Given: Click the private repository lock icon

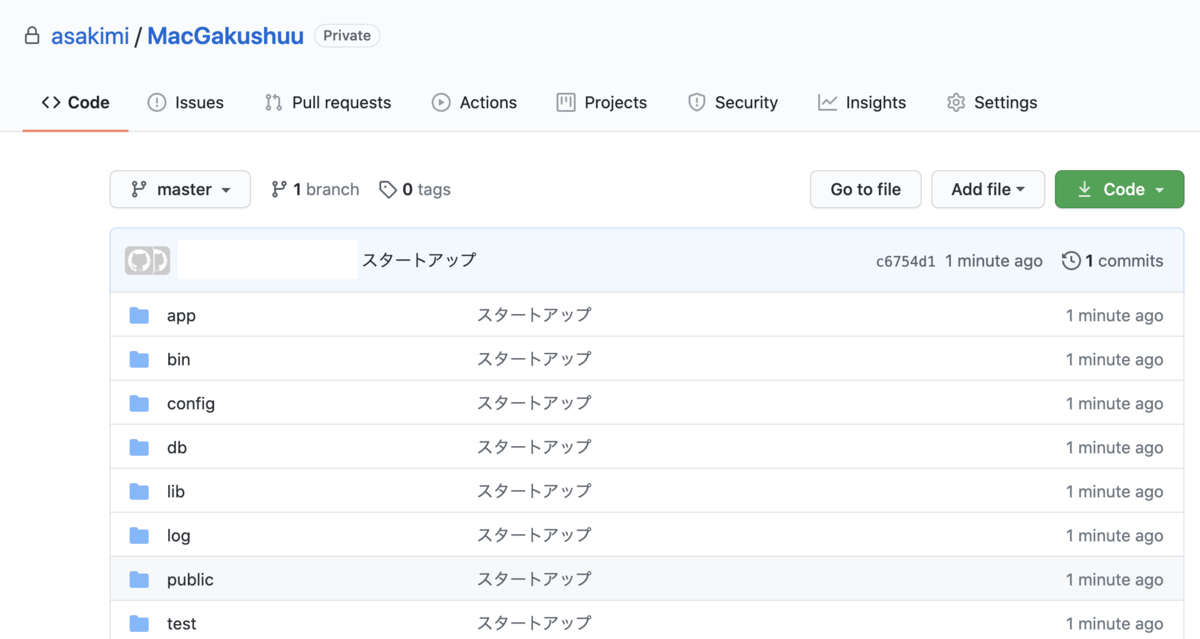Looking at the screenshot, I should click(33, 36).
